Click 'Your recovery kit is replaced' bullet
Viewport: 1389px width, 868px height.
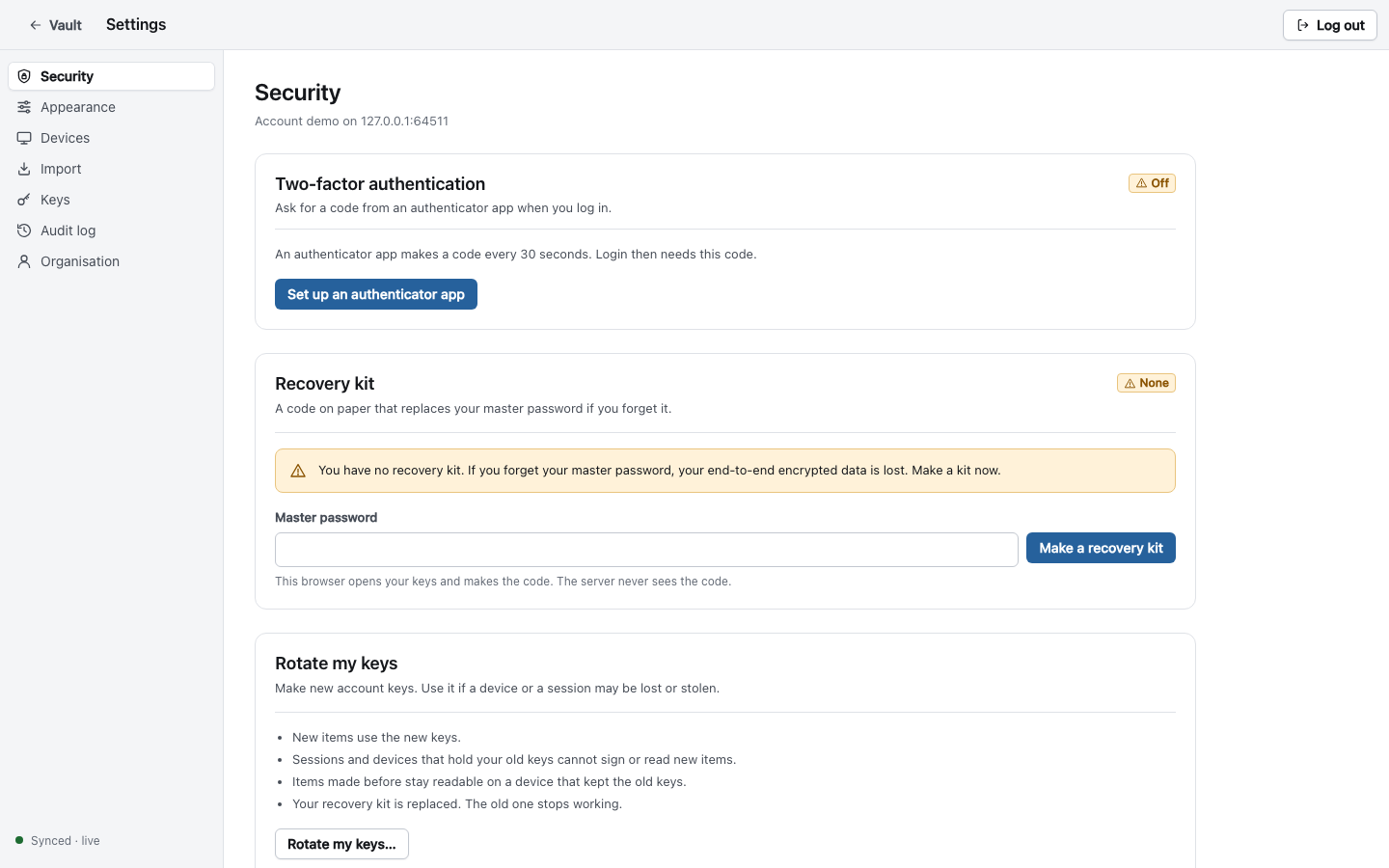457,804
